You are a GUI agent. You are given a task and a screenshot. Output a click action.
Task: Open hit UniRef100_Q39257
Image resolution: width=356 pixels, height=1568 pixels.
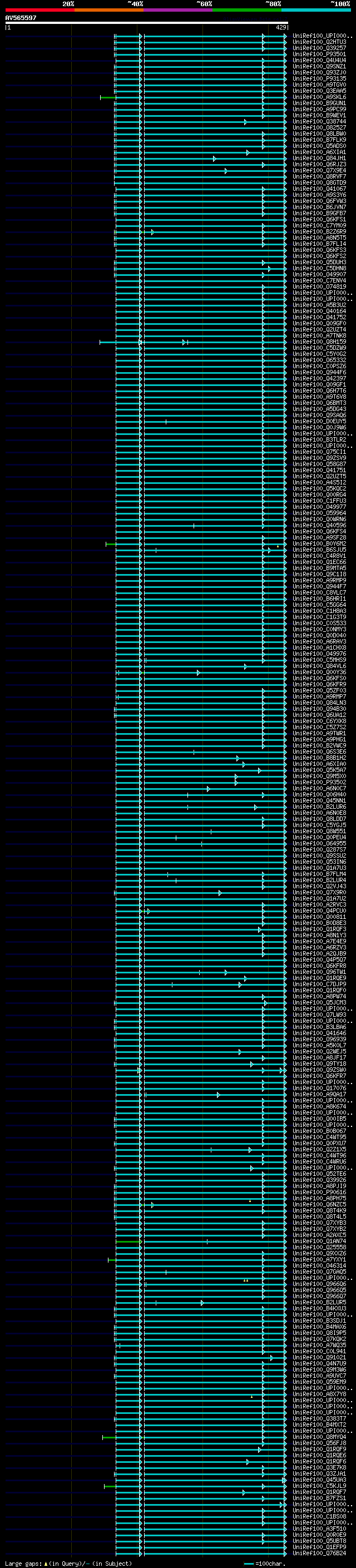[319, 48]
